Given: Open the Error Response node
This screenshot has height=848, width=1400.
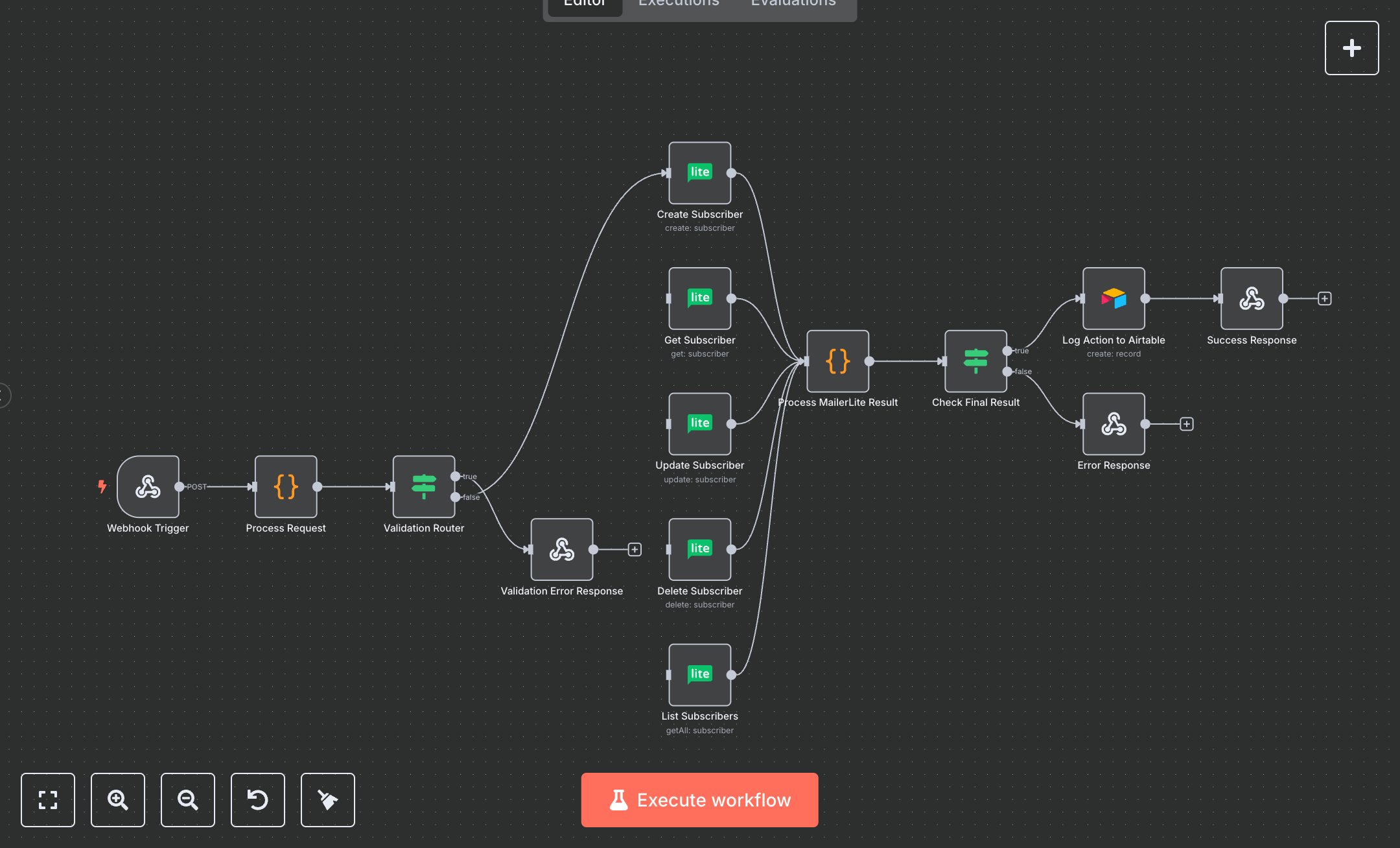Looking at the screenshot, I should (x=1113, y=425).
